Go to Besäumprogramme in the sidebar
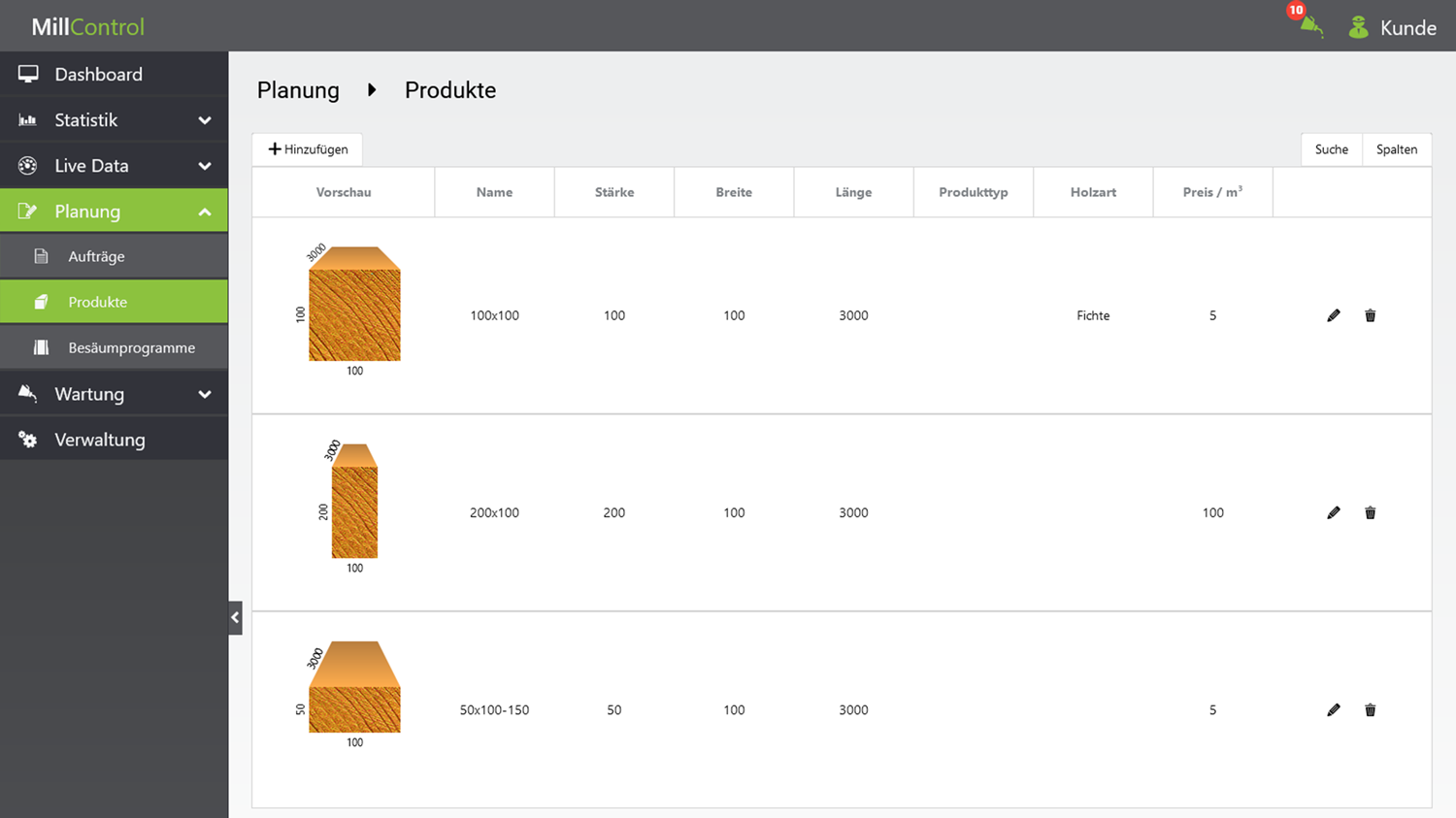Screen dimensions: 1456x818 click(x=131, y=347)
